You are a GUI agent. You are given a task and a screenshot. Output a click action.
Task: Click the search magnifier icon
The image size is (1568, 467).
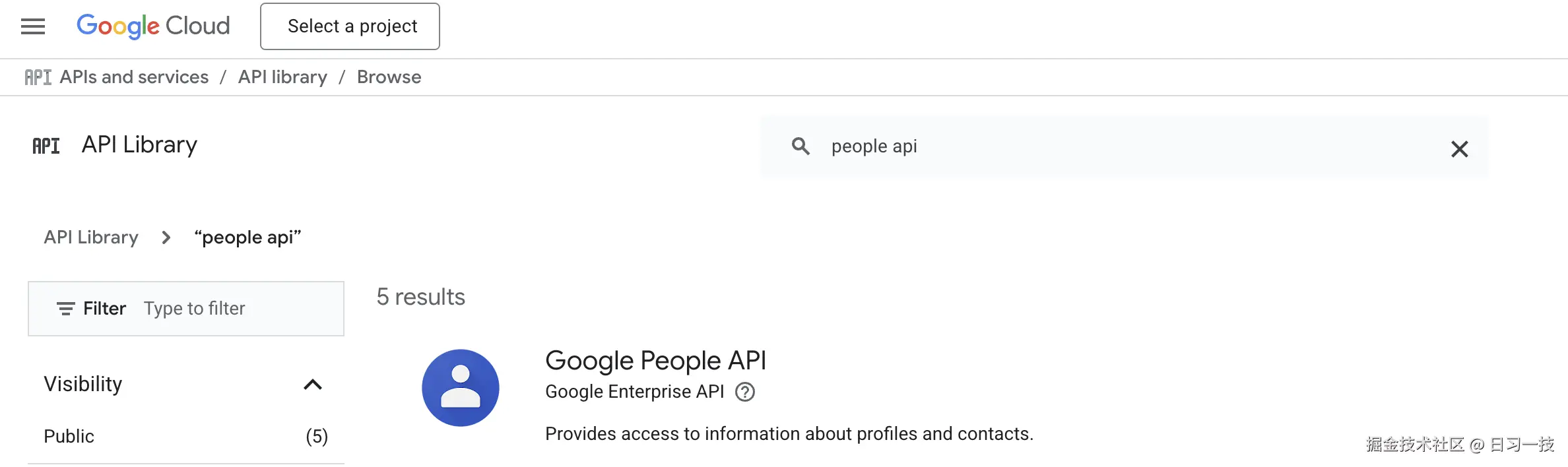[x=801, y=146]
